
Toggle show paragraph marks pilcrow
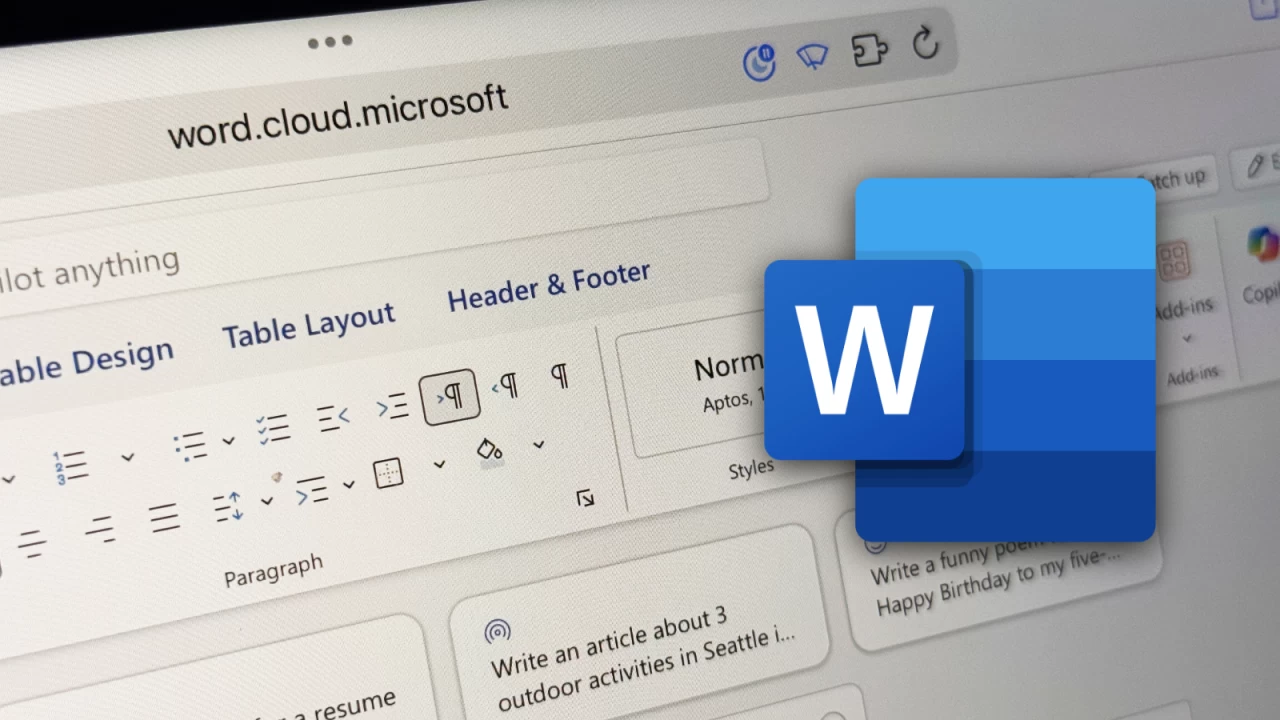(x=560, y=376)
